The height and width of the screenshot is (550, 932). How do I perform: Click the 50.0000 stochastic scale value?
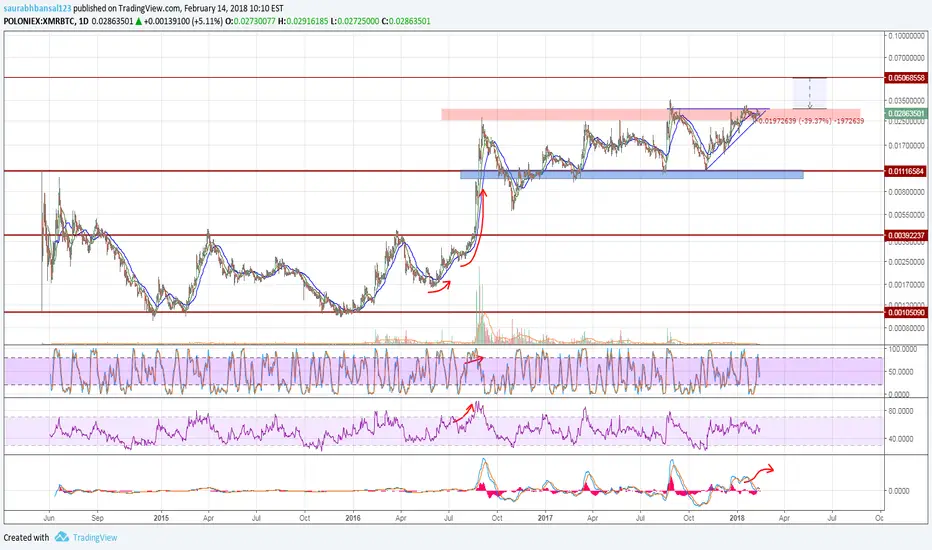pos(901,372)
